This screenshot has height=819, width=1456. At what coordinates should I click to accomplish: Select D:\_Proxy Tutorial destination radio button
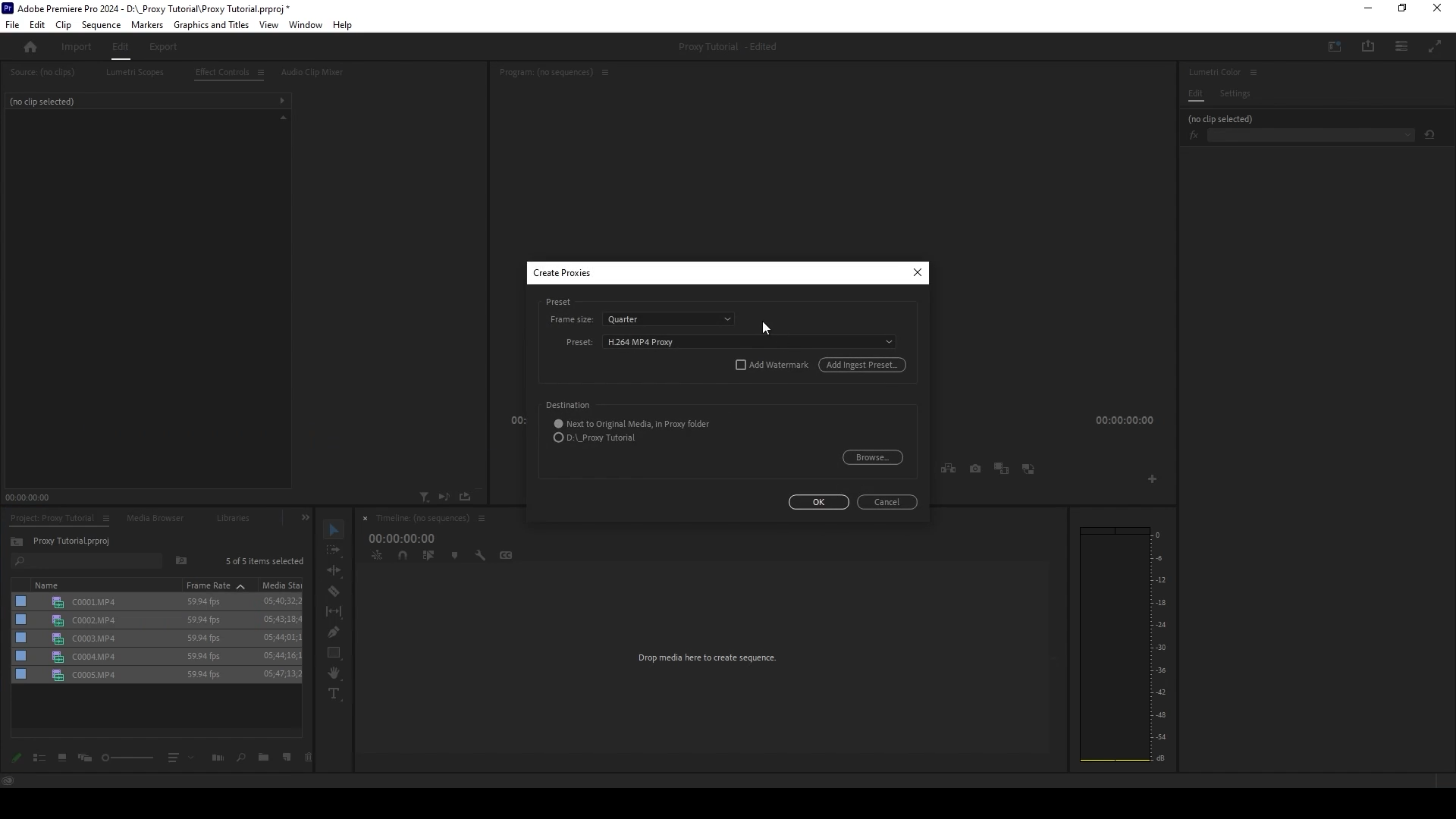coord(559,438)
